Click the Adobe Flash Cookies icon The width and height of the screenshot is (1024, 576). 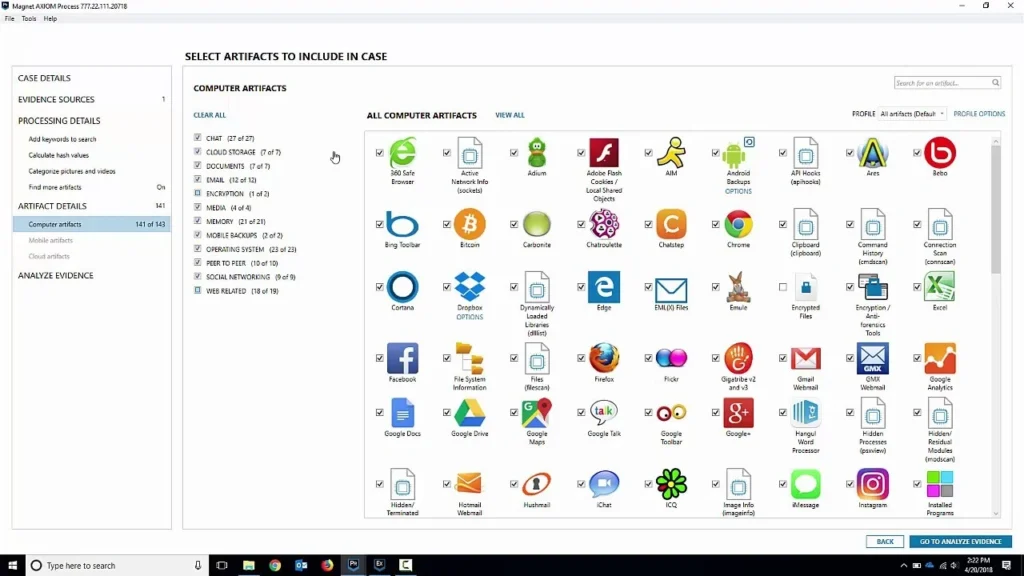pyautogui.click(x=604, y=153)
